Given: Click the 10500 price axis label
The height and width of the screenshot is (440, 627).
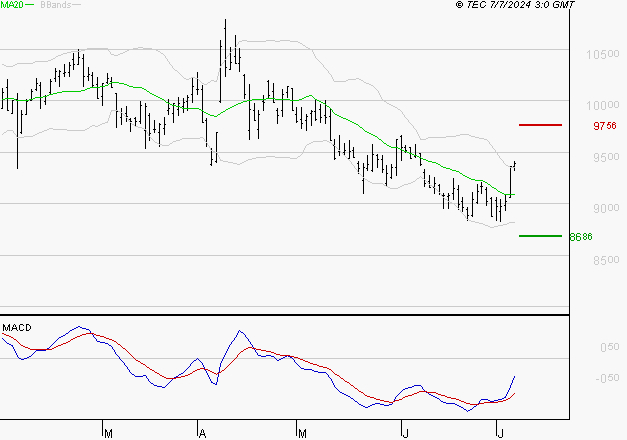Looking at the screenshot, I should 603,54.
